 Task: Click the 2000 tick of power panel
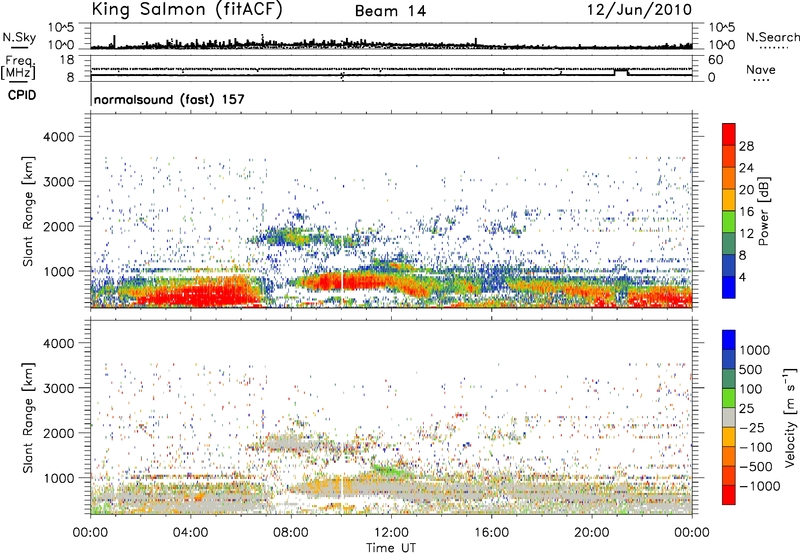(58, 226)
